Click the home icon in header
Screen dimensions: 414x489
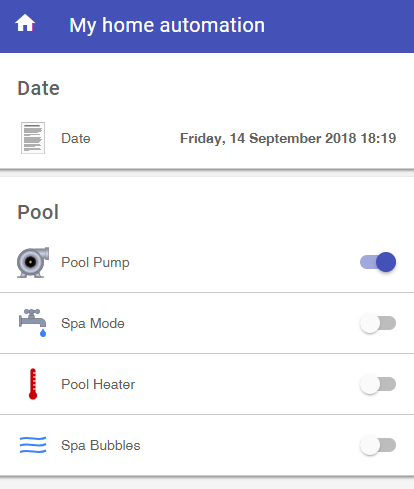25,23
